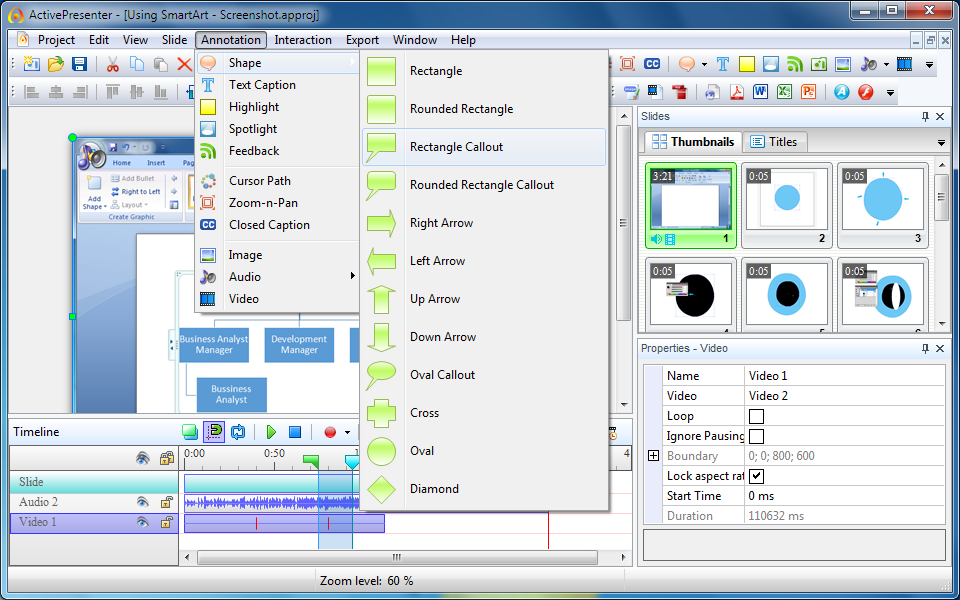The height and width of the screenshot is (600, 960).
Task: Open the Interaction menu
Action: (x=303, y=40)
